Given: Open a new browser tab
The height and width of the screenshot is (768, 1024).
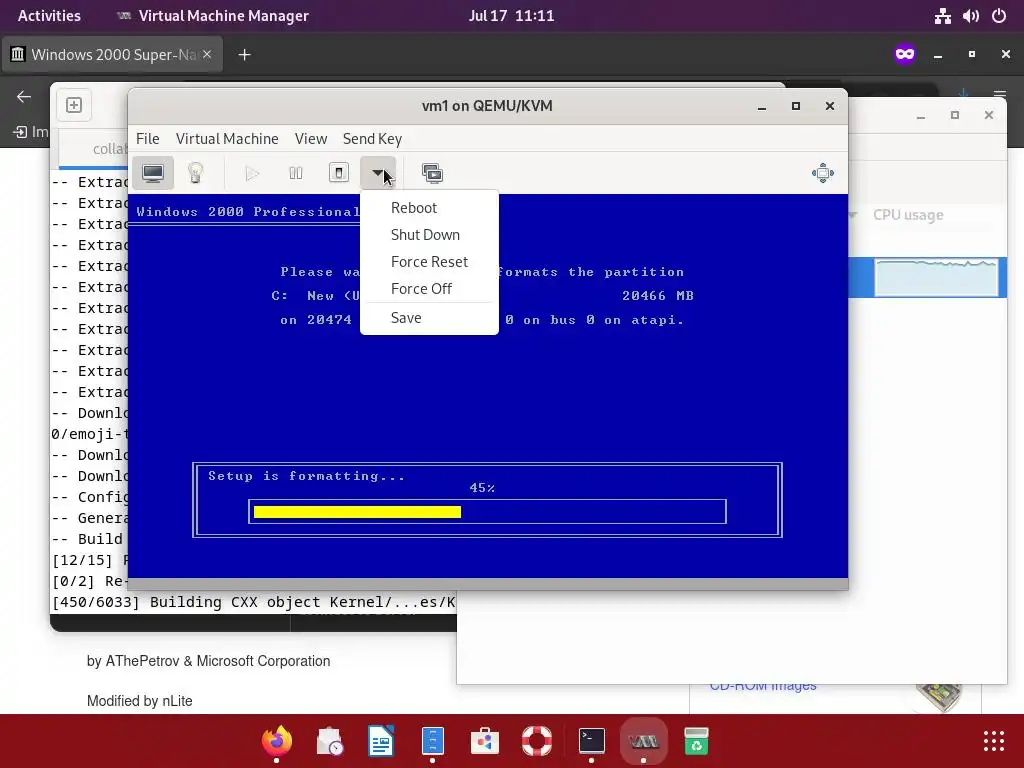Looking at the screenshot, I should [244, 55].
